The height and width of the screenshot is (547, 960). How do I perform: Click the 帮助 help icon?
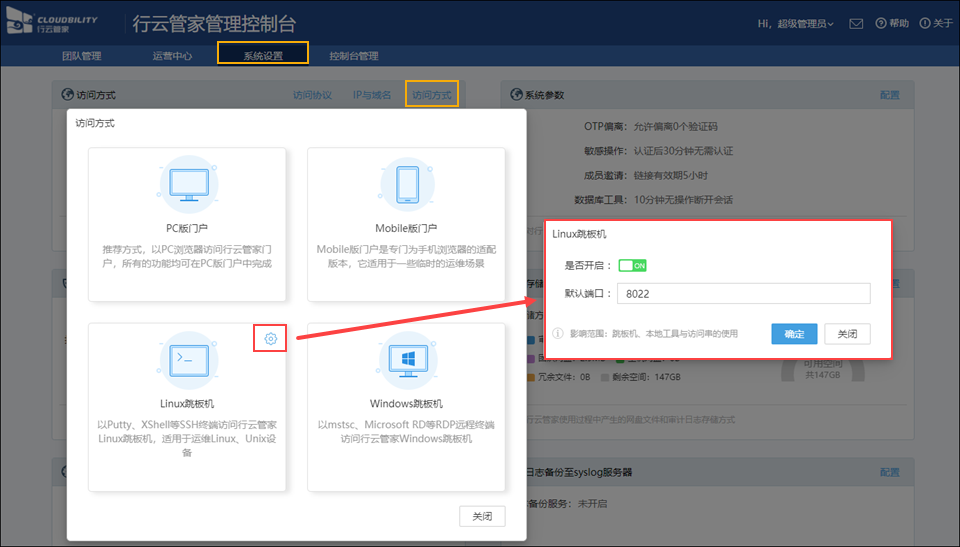click(881, 24)
